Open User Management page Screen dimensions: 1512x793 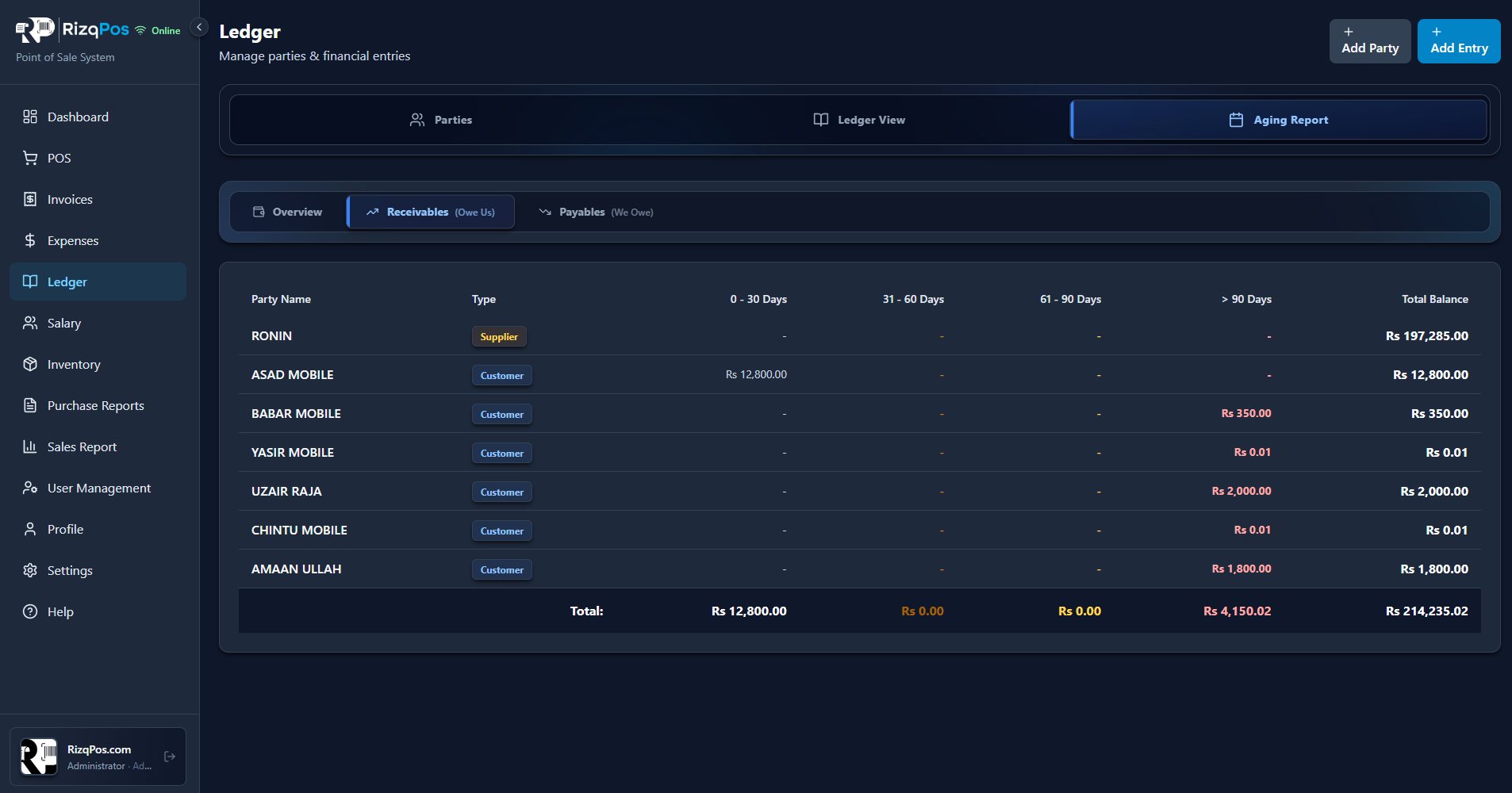click(98, 488)
